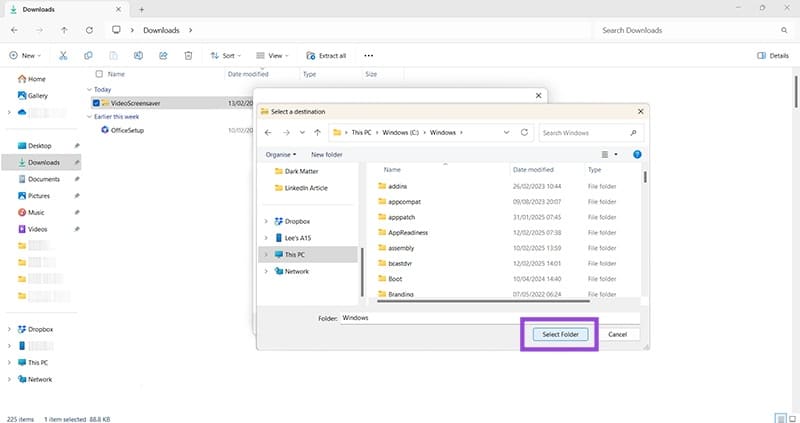Click the Cut scissors icon in toolbar
Screen dimensions: 800x423
[x=64, y=56]
